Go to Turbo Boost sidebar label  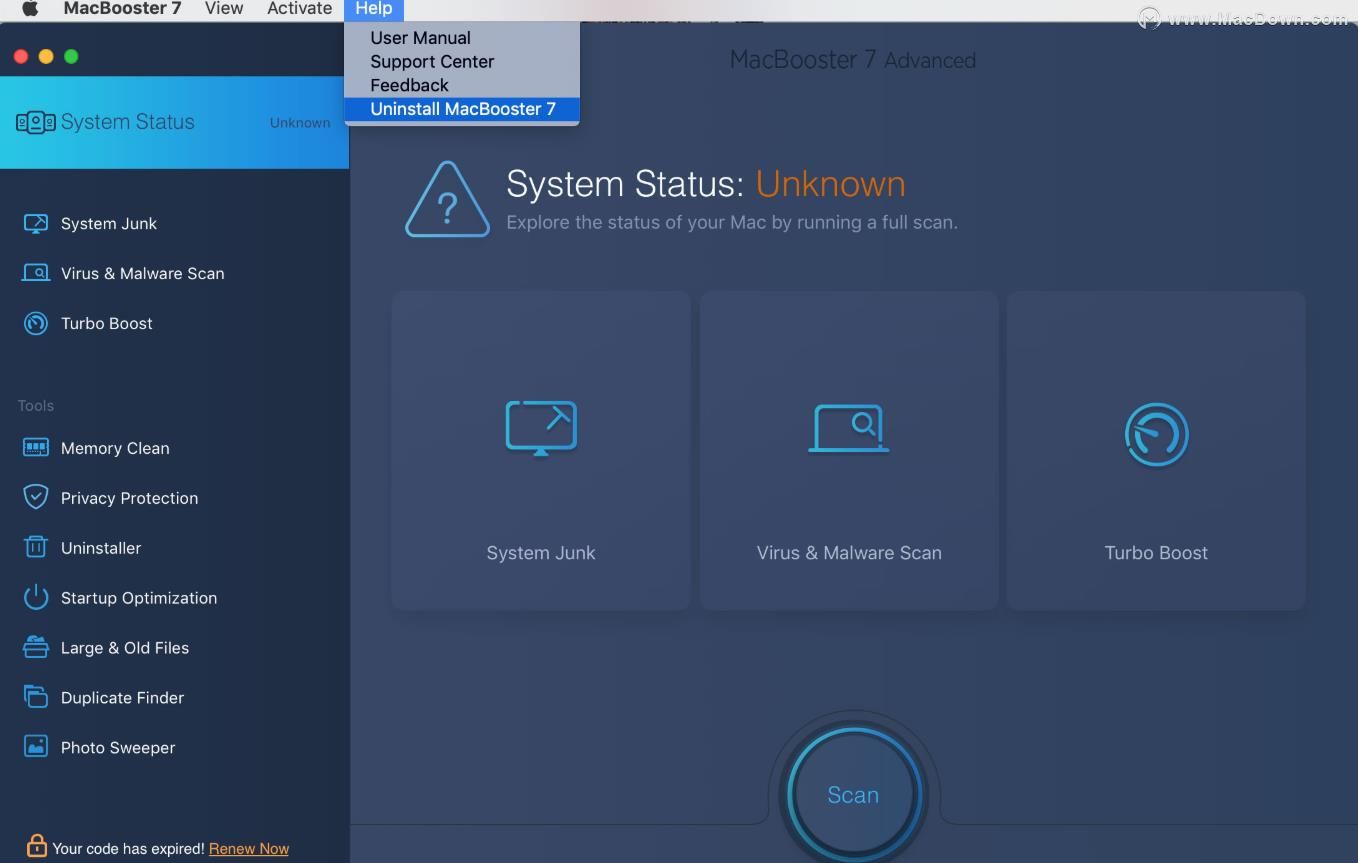pyautogui.click(x=107, y=323)
